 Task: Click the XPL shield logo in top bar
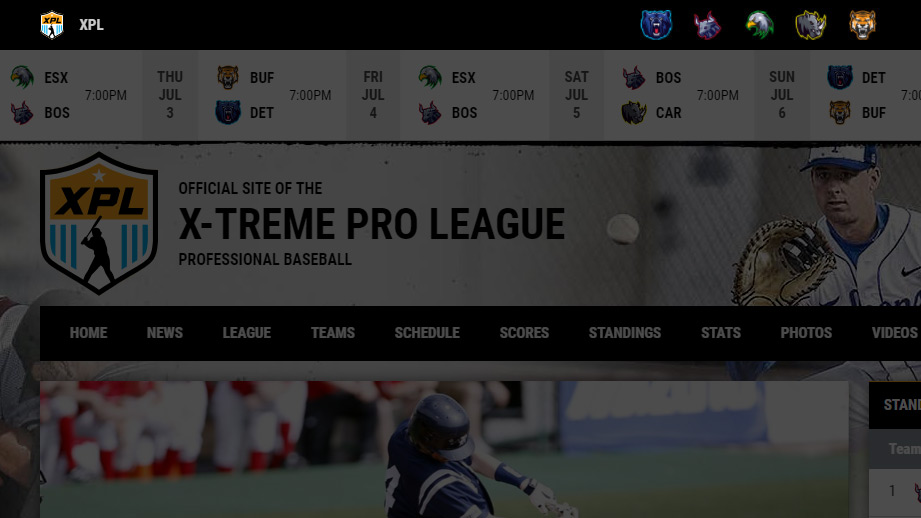pos(52,25)
